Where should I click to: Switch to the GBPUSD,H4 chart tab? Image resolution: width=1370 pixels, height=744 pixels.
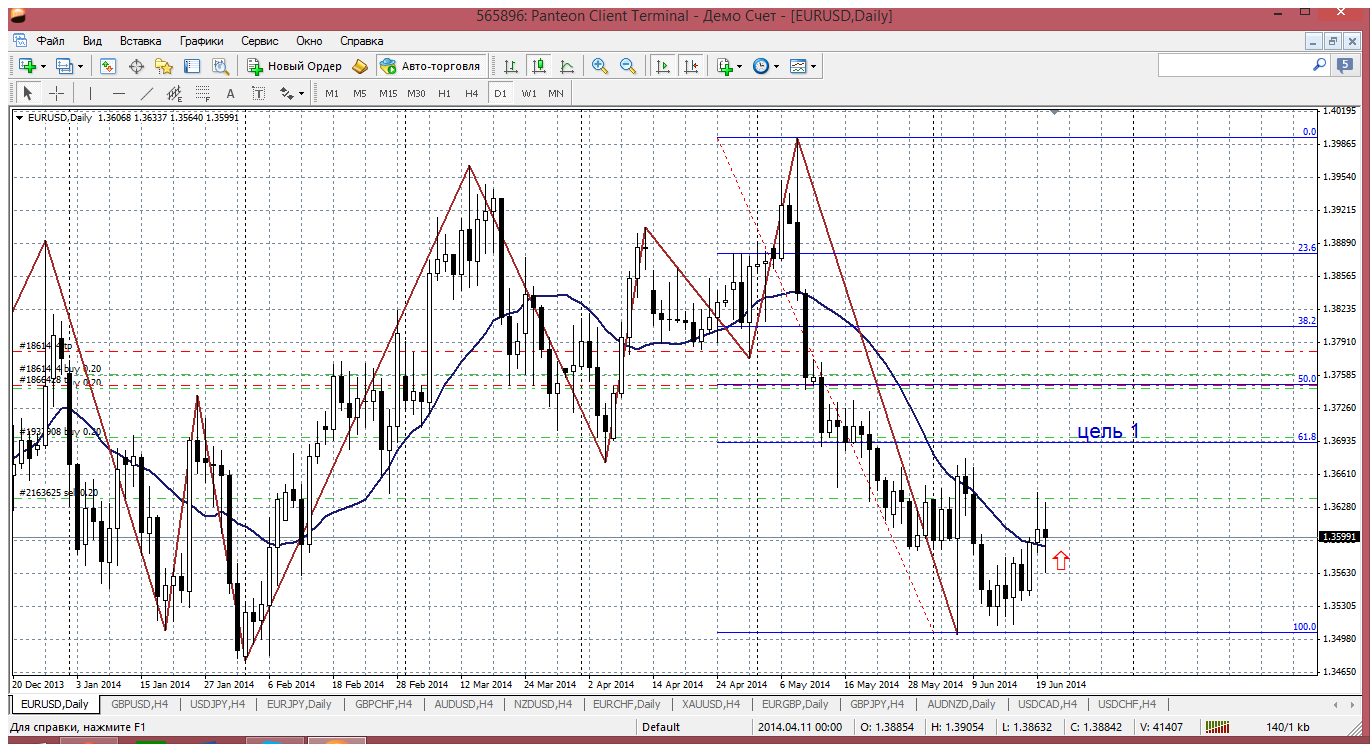140,704
